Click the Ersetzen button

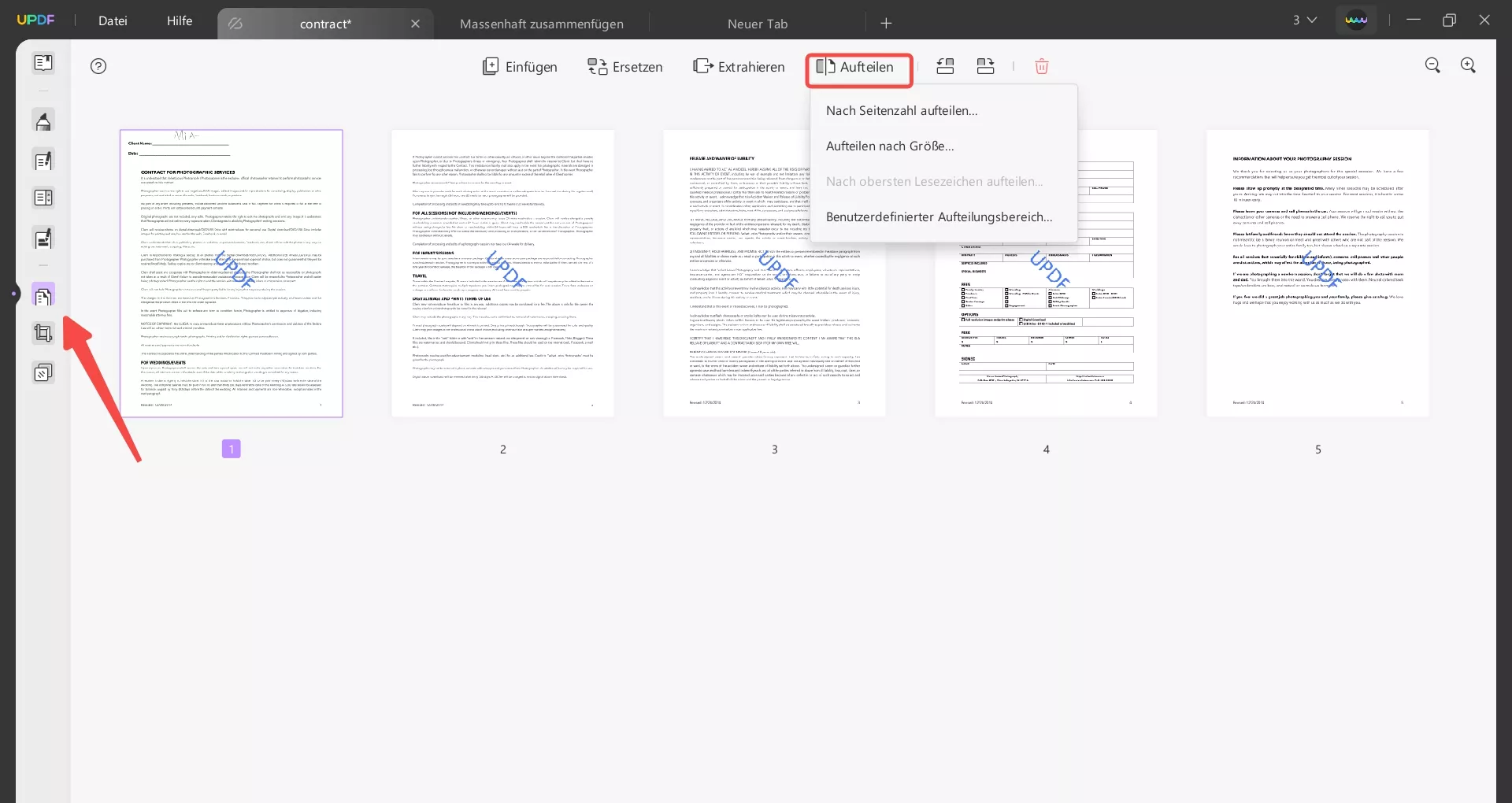[x=625, y=67]
